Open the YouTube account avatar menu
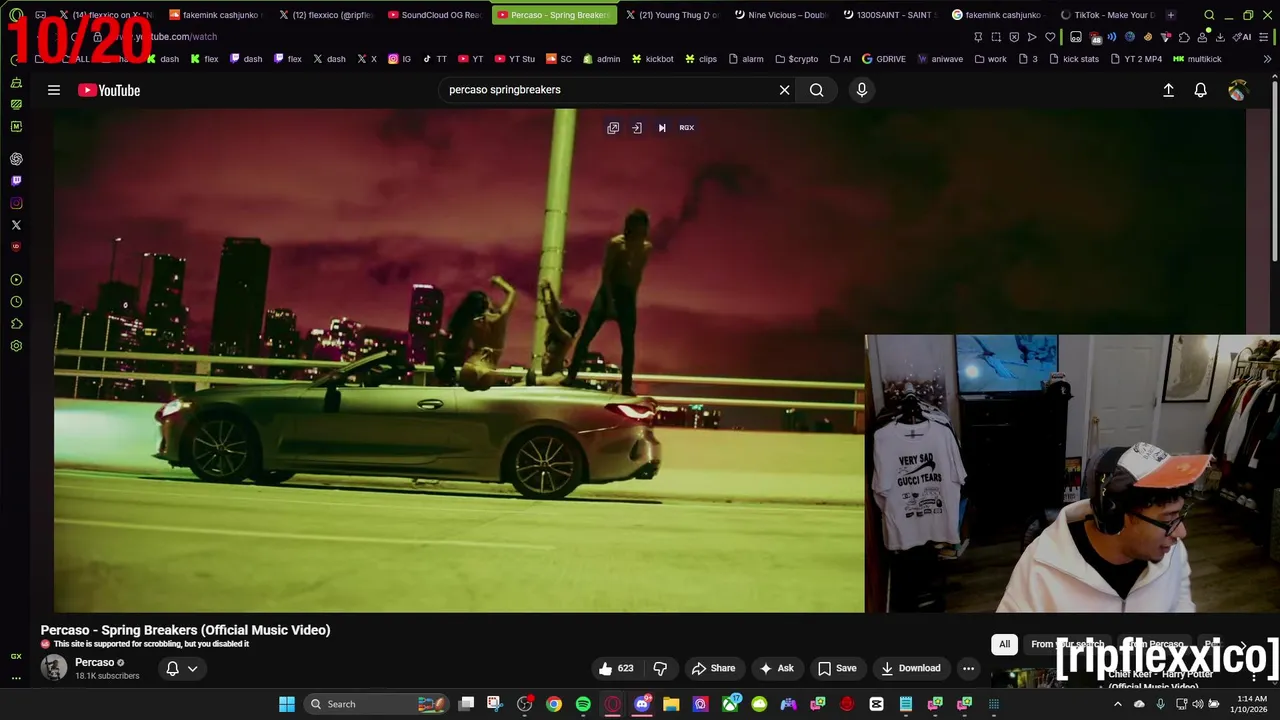The width and height of the screenshot is (1280, 720). (x=1237, y=90)
